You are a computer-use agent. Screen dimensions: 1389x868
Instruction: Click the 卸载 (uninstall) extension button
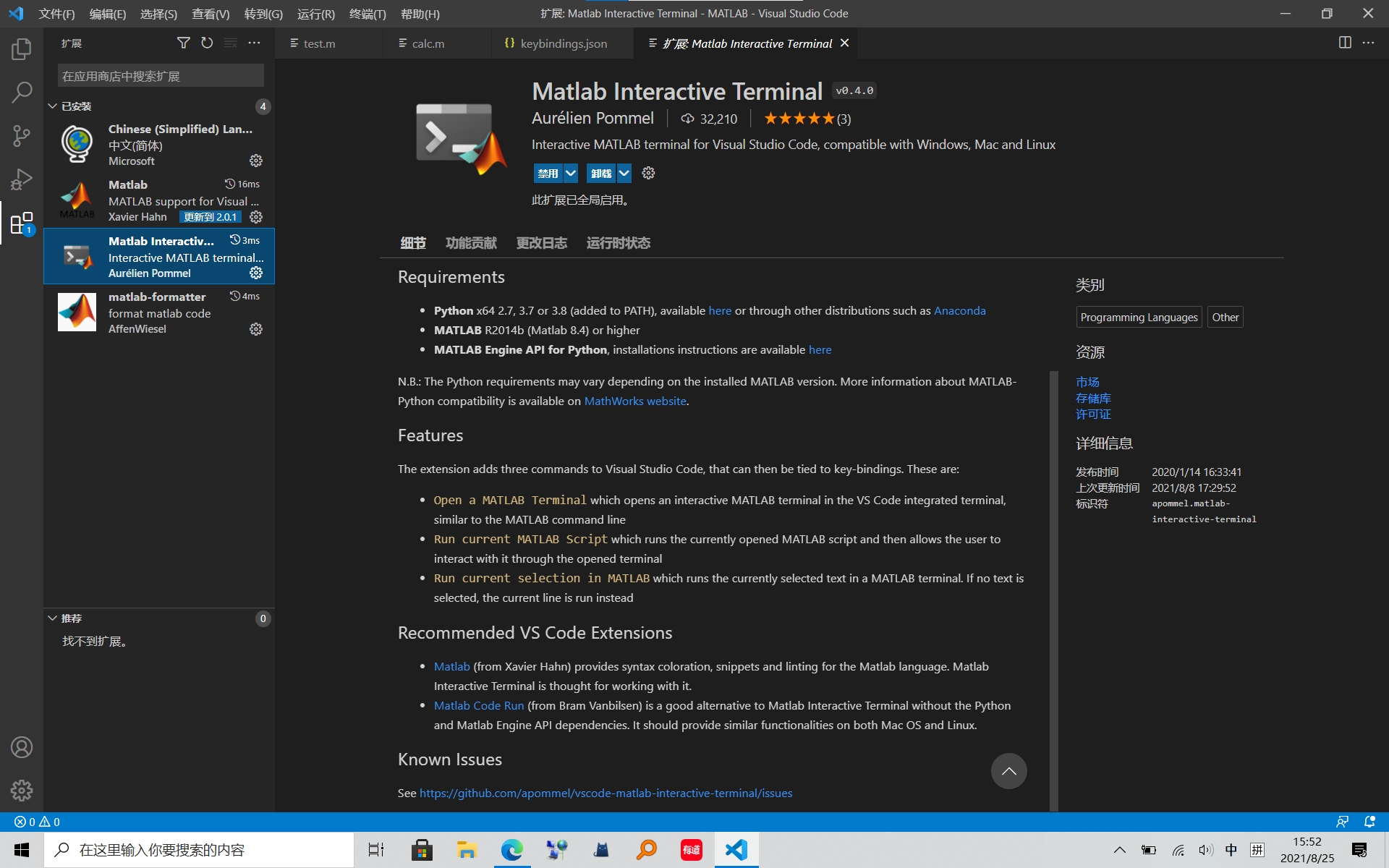[x=600, y=174]
